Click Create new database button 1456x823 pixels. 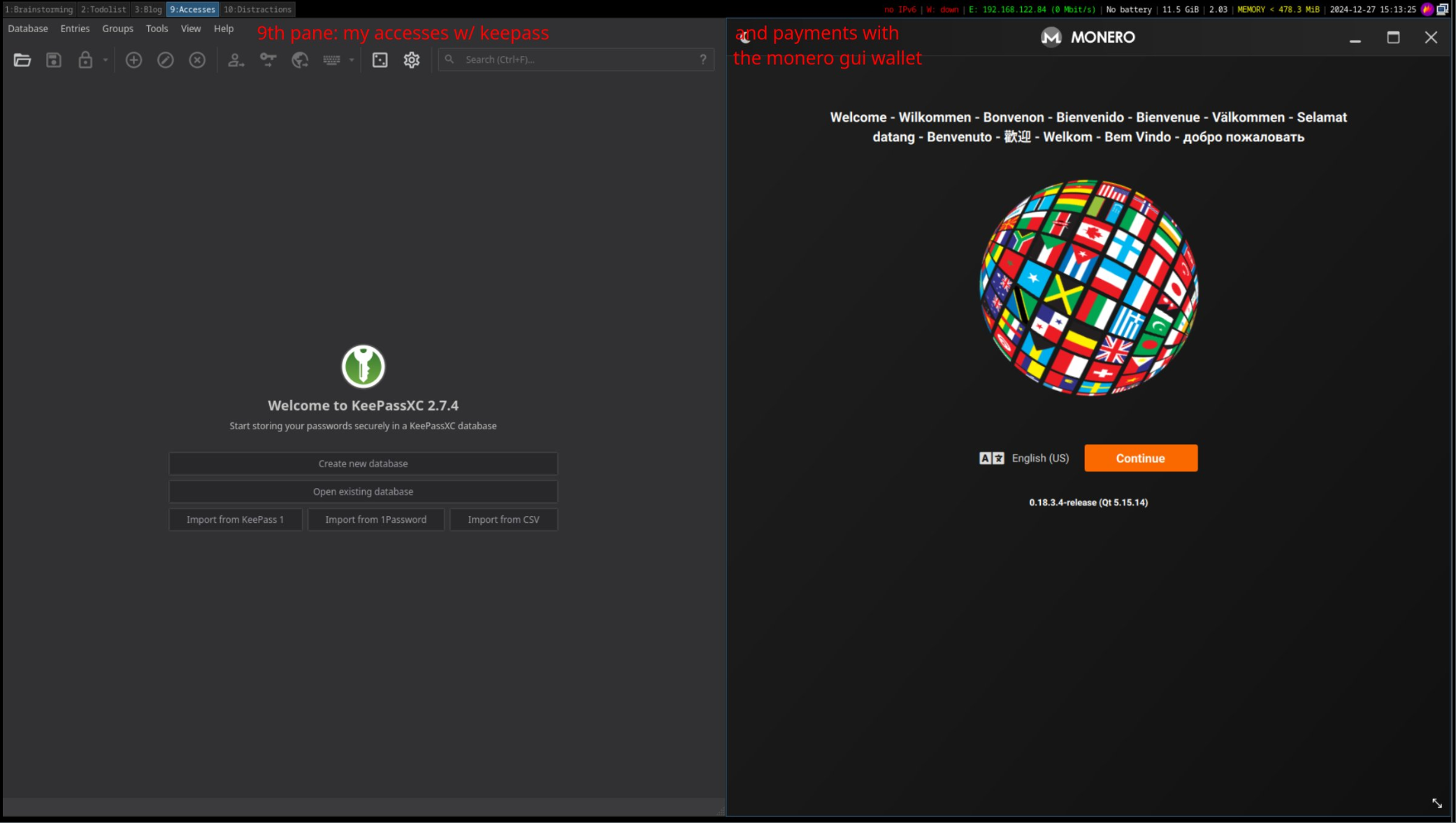363,464
